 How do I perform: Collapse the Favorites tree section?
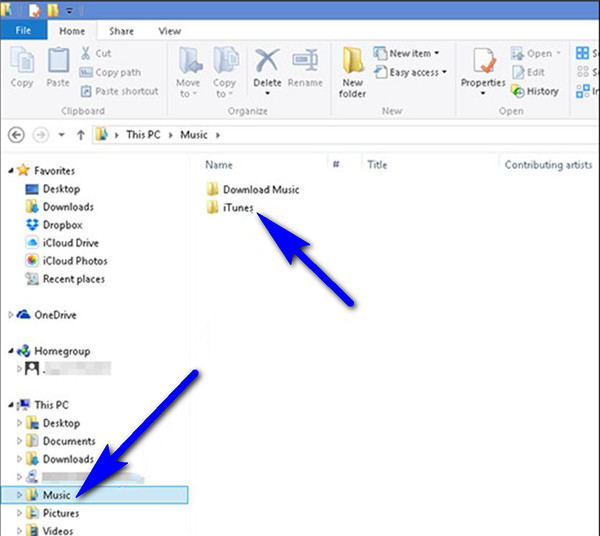tap(11, 171)
